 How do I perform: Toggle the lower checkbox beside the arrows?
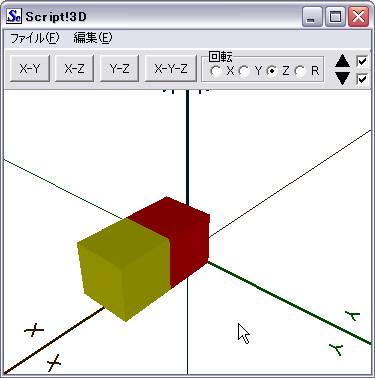(x=362, y=79)
